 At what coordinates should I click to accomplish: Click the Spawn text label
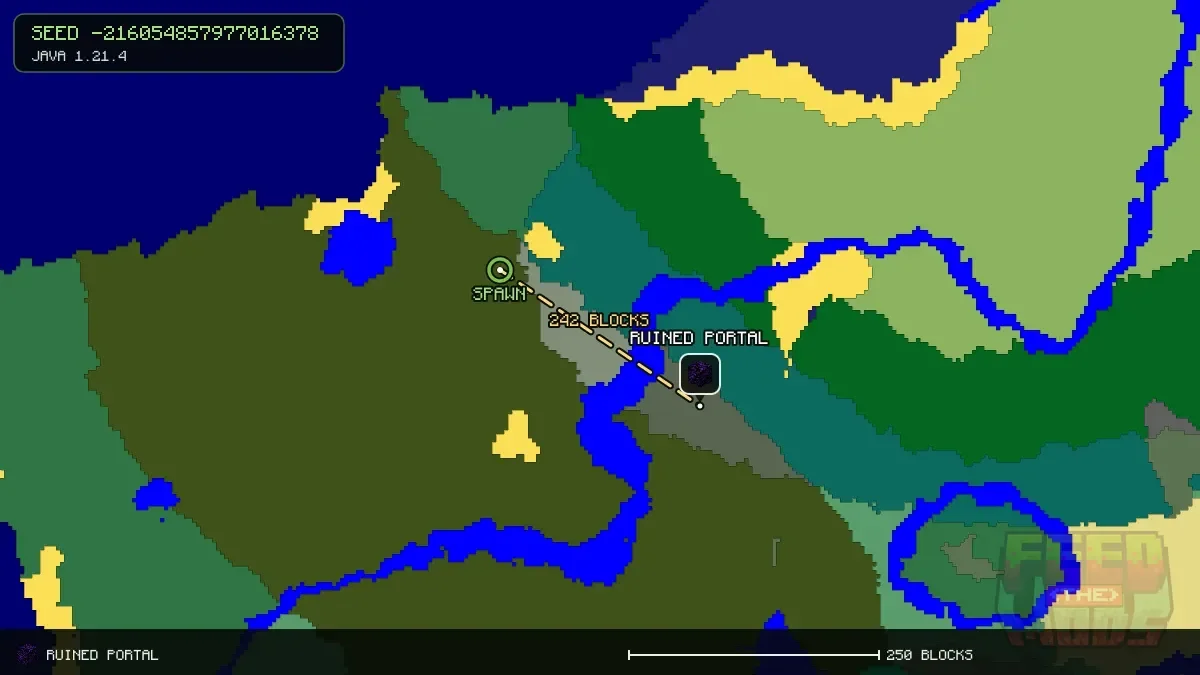[499, 294]
